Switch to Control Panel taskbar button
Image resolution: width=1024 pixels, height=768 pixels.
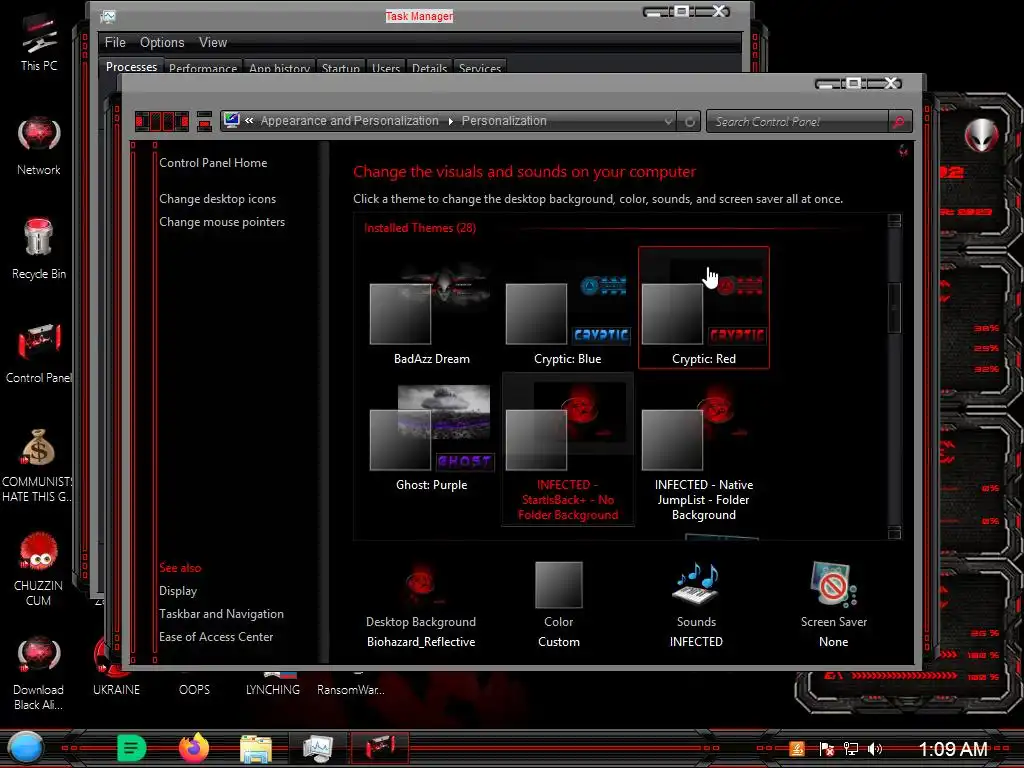coord(379,748)
